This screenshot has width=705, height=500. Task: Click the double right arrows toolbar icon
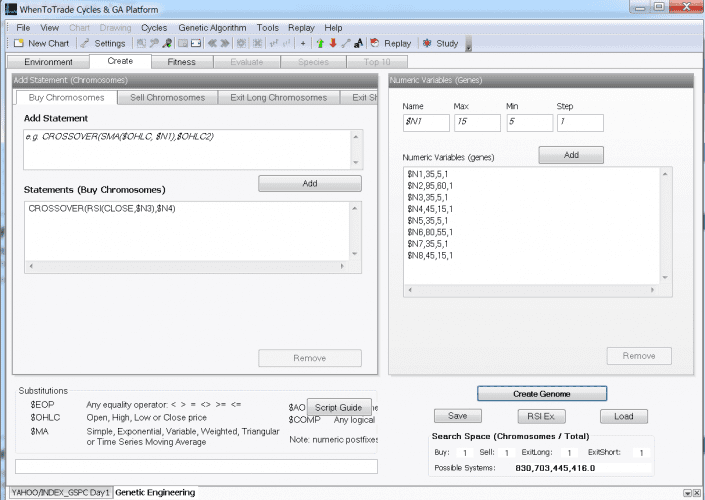(225, 43)
